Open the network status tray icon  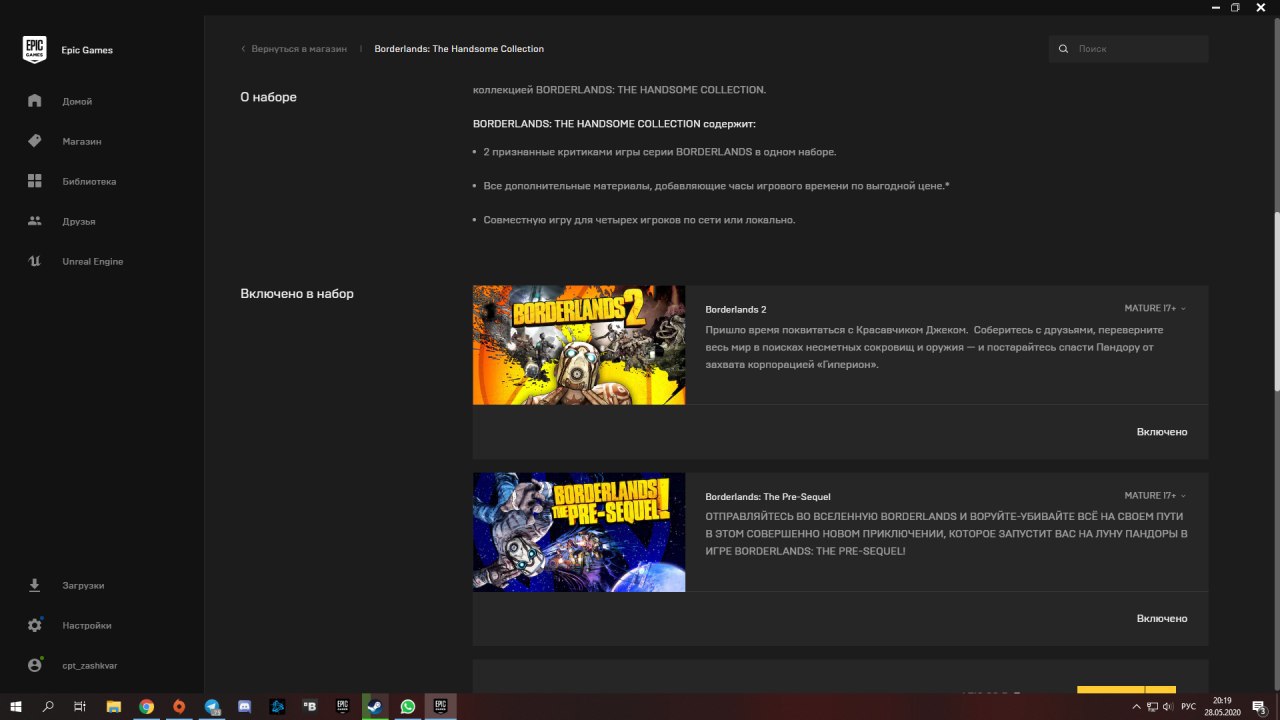1152,707
